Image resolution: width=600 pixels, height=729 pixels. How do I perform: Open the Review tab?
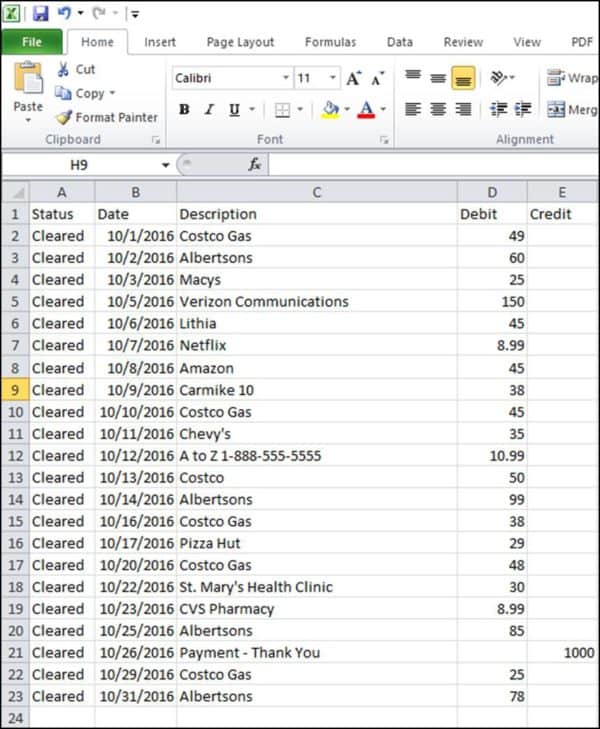pos(463,42)
